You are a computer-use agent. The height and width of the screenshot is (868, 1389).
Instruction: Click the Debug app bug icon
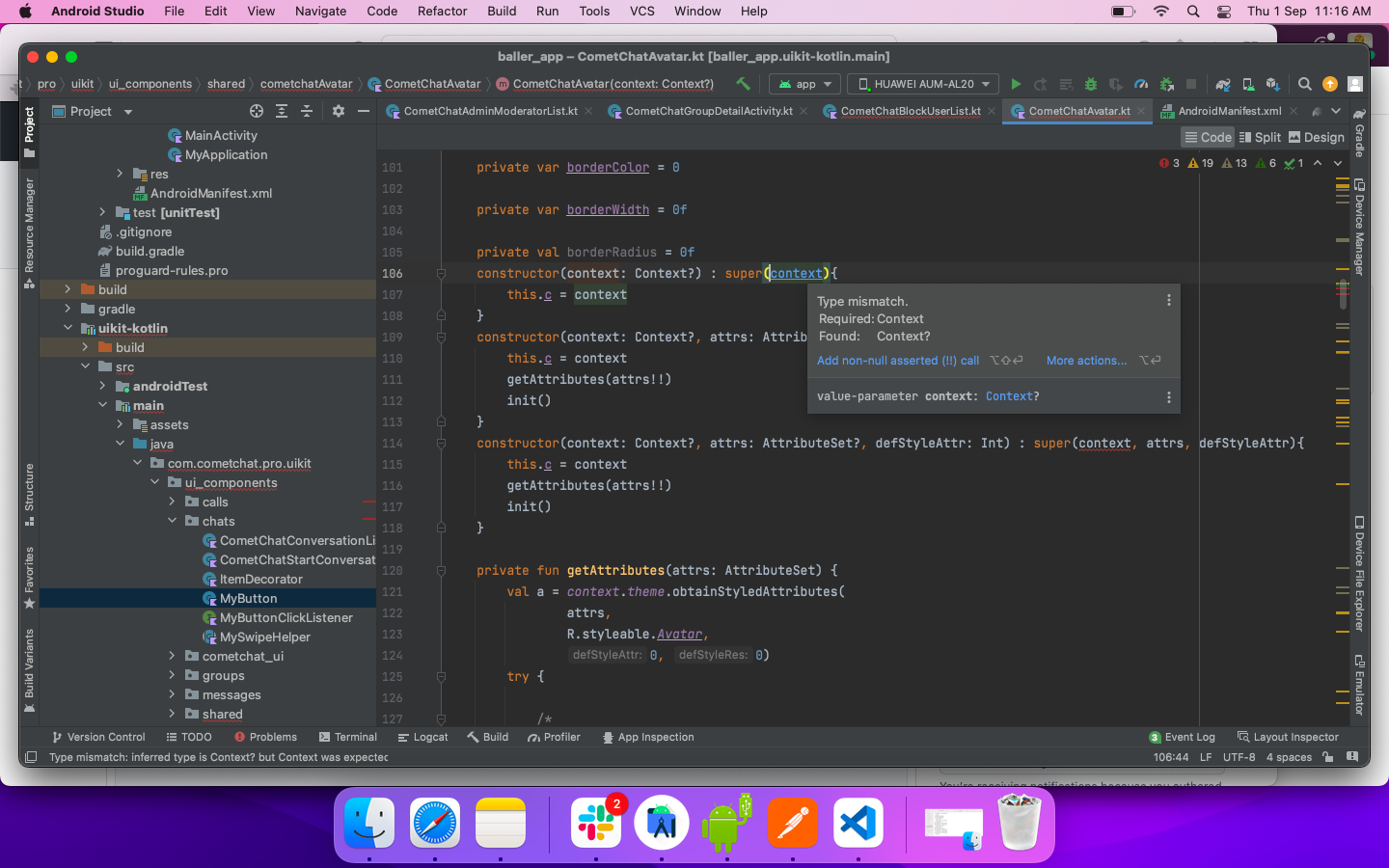pos(1091,84)
